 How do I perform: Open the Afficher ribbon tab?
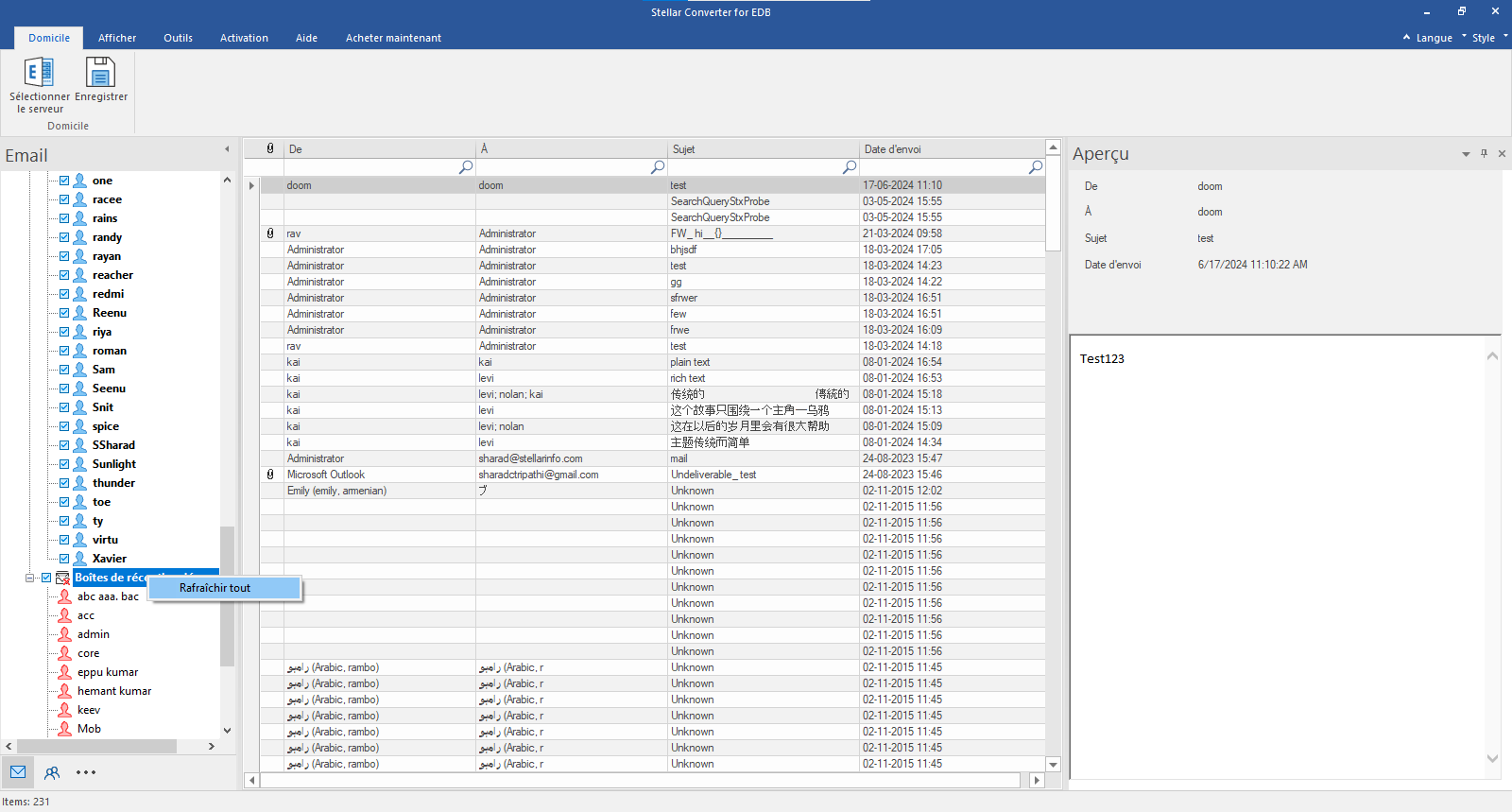click(117, 38)
